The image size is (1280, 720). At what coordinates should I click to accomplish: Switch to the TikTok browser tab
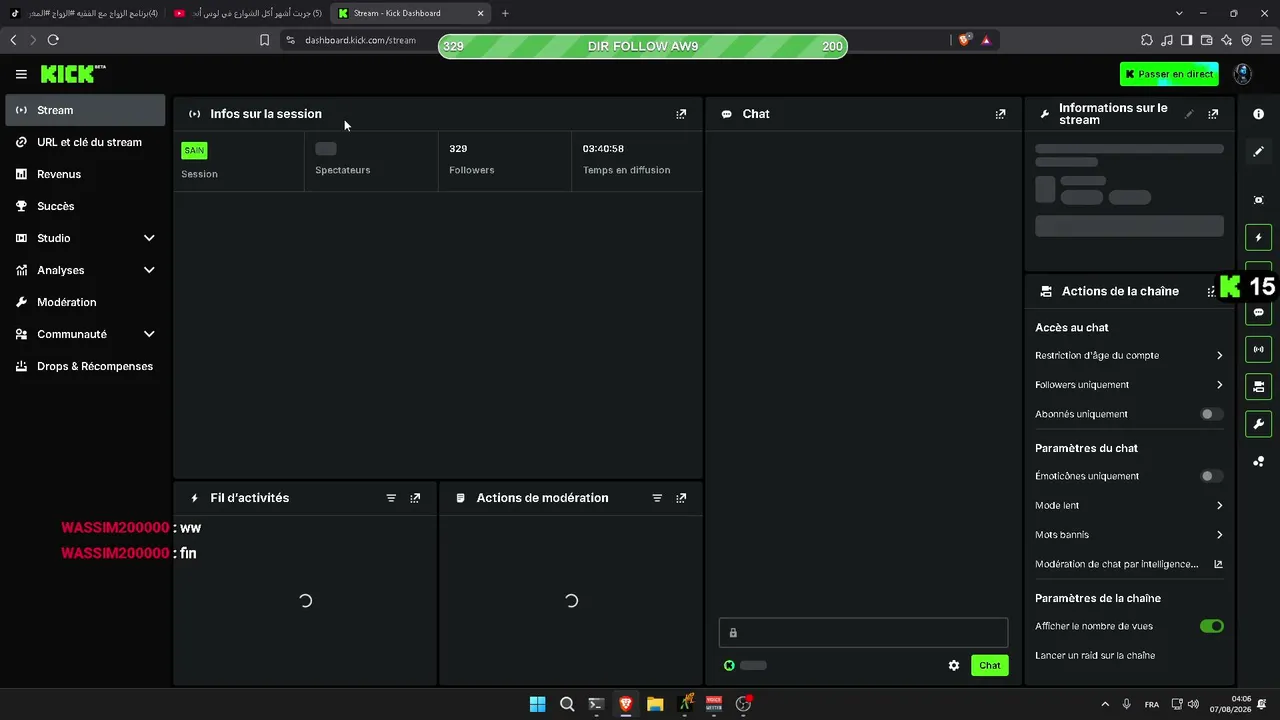[84, 13]
